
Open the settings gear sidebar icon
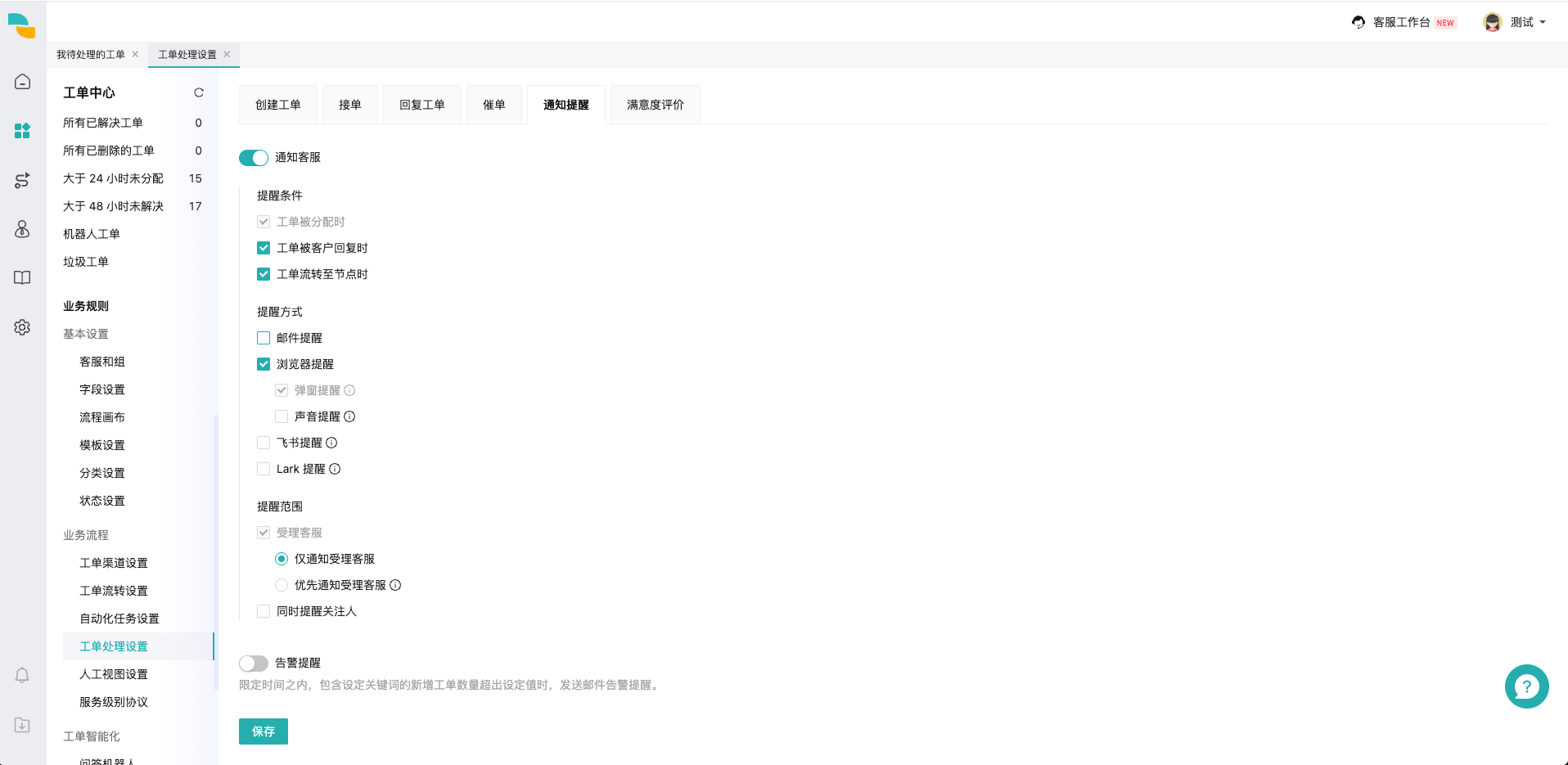tap(22, 327)
